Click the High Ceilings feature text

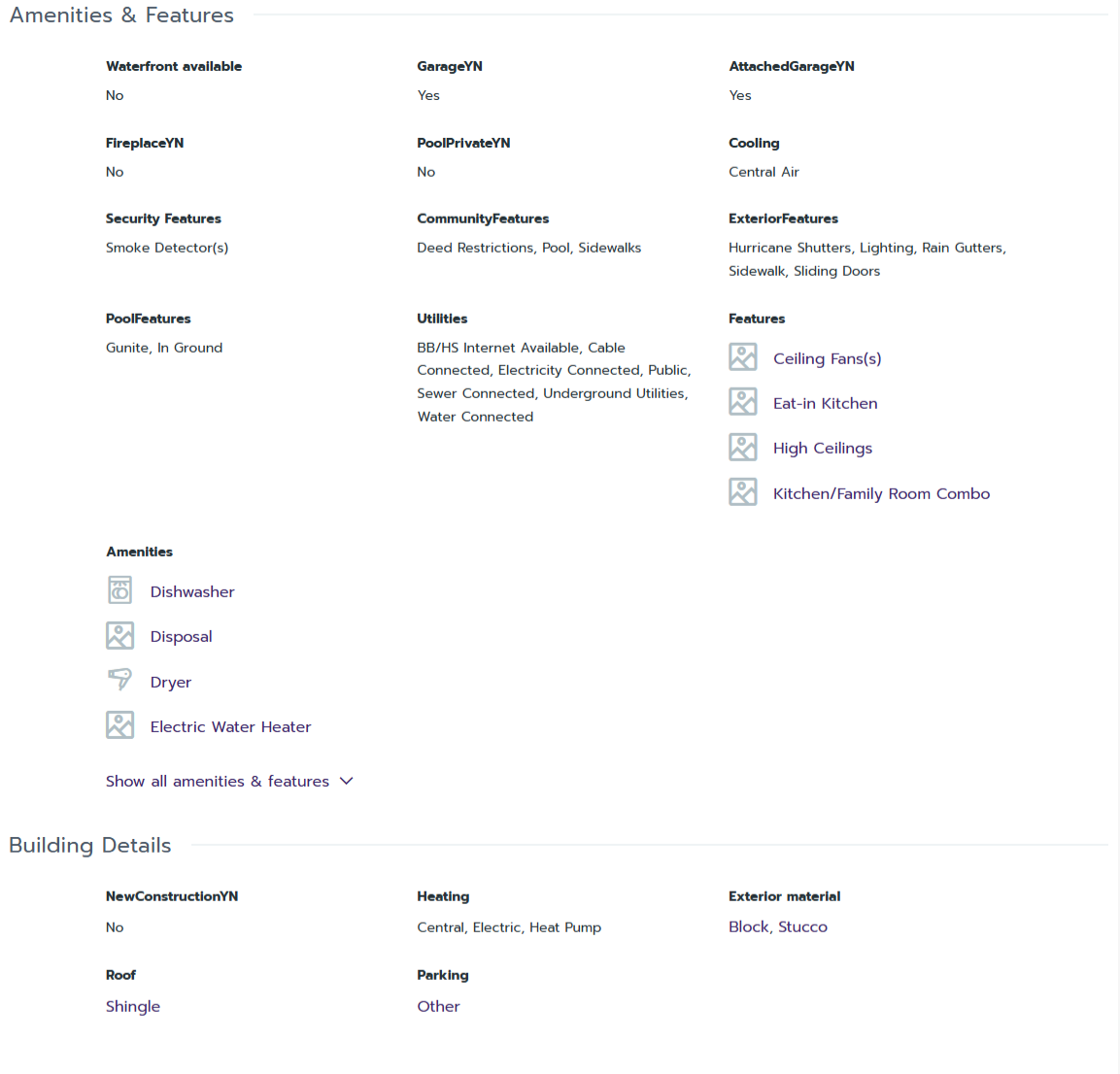(822, 449)
